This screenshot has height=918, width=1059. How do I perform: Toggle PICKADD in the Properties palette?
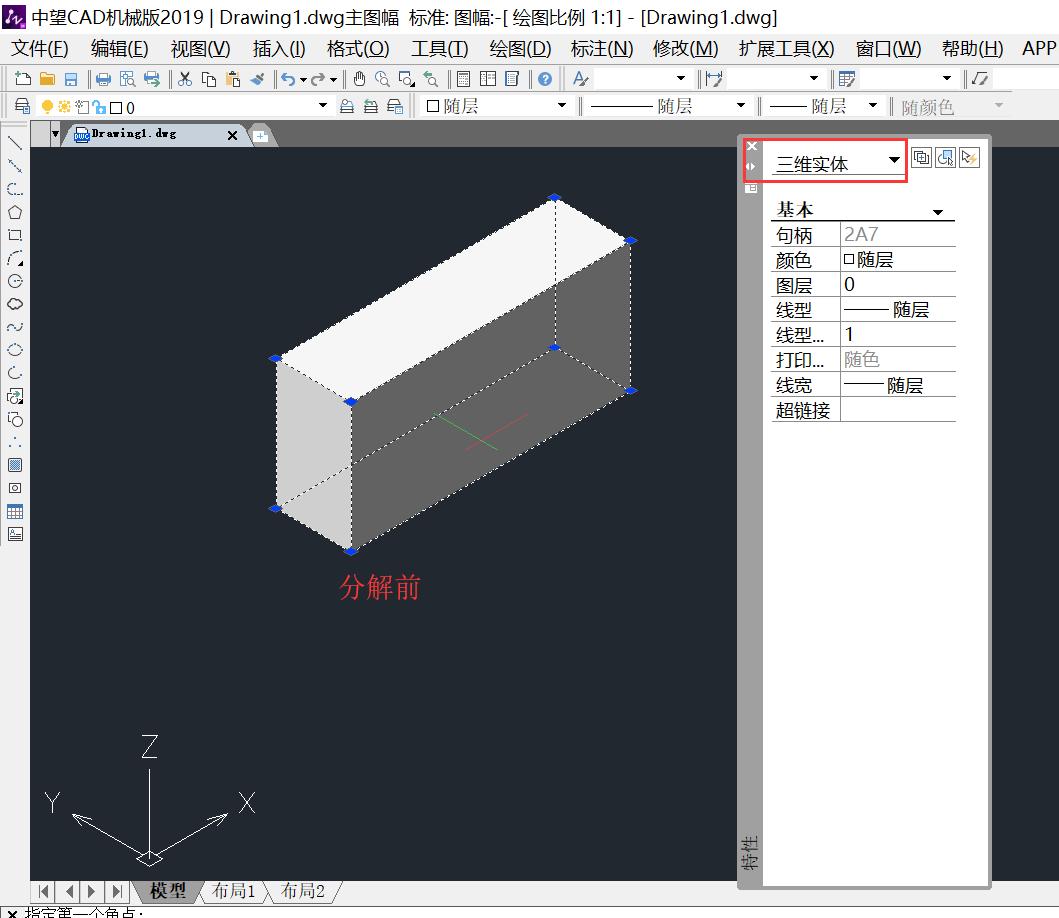click(x=922, y=157)
